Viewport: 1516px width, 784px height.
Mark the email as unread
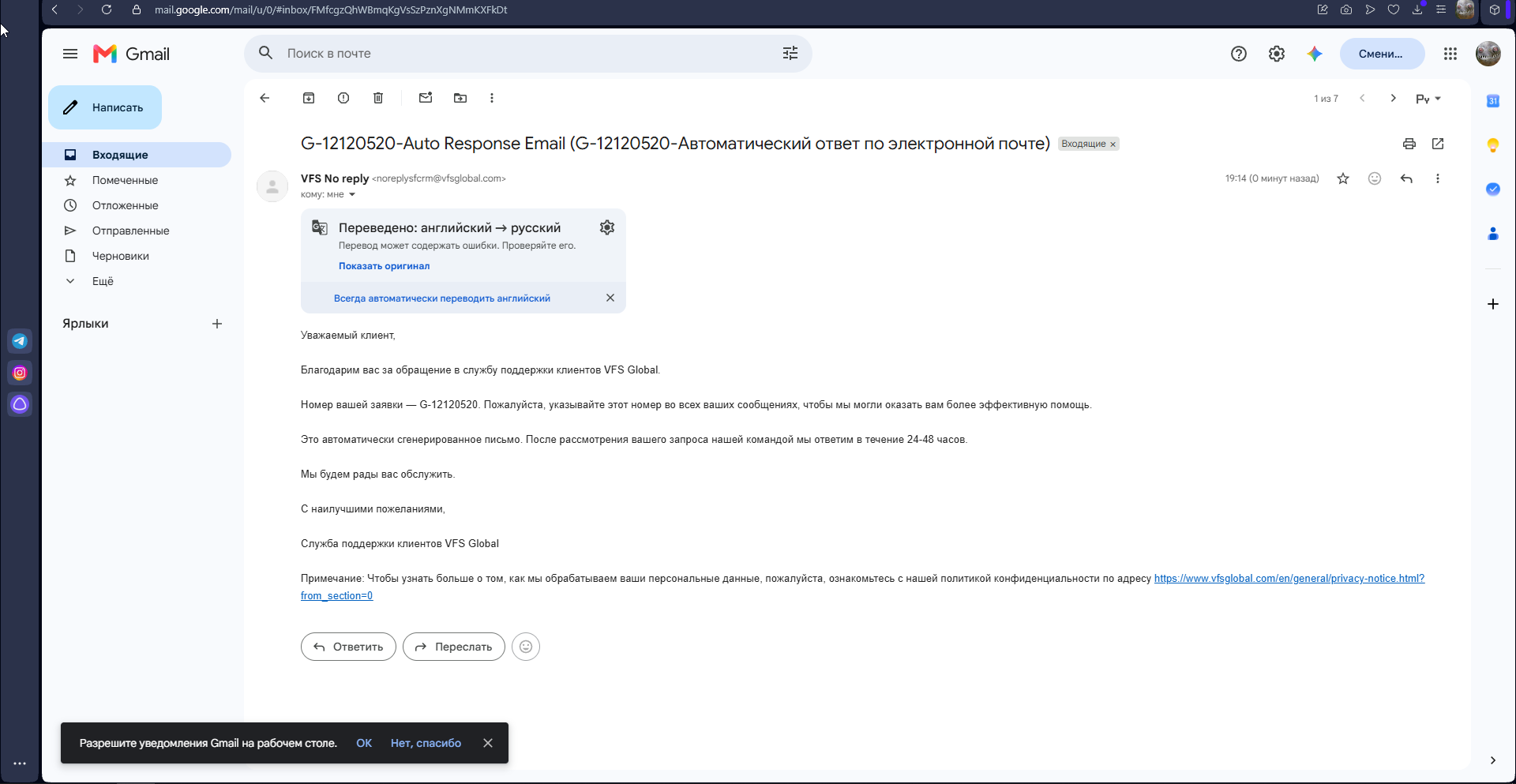pyautogui.click(x=426, y=98)
